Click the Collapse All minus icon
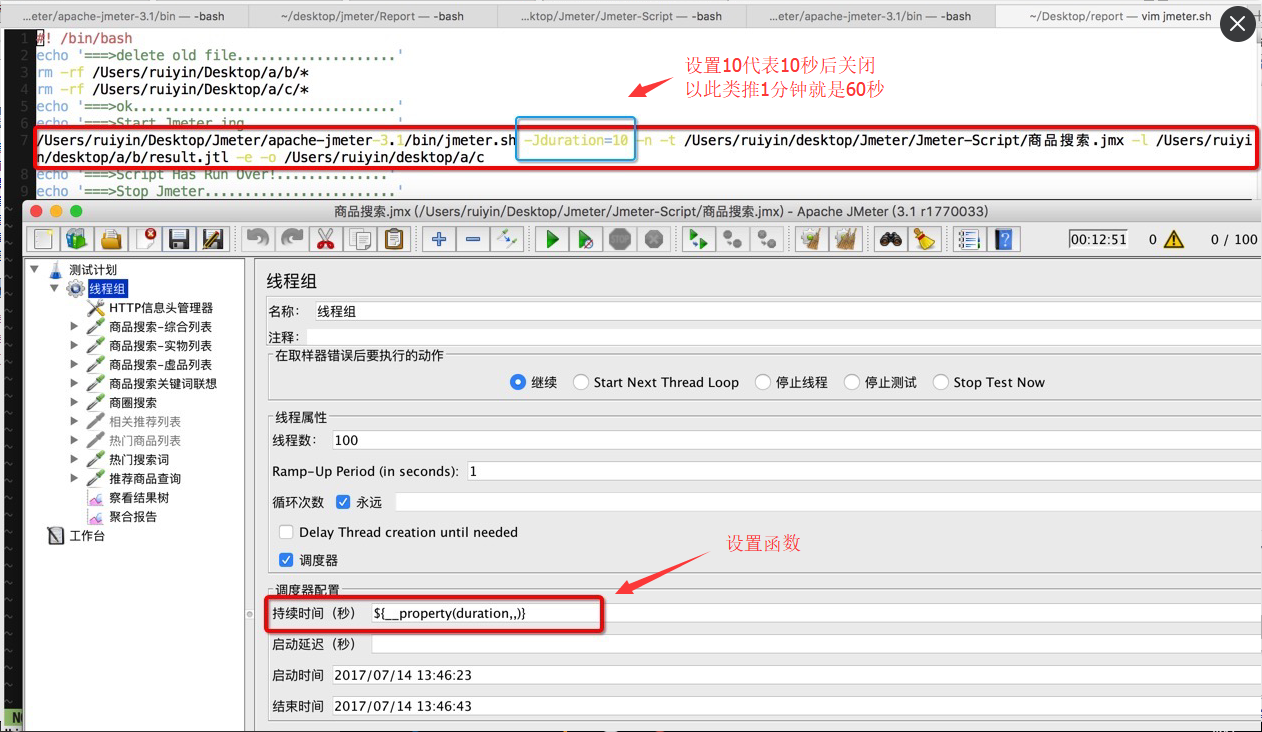Viewport: 1262px width, 732px height. 473,239
